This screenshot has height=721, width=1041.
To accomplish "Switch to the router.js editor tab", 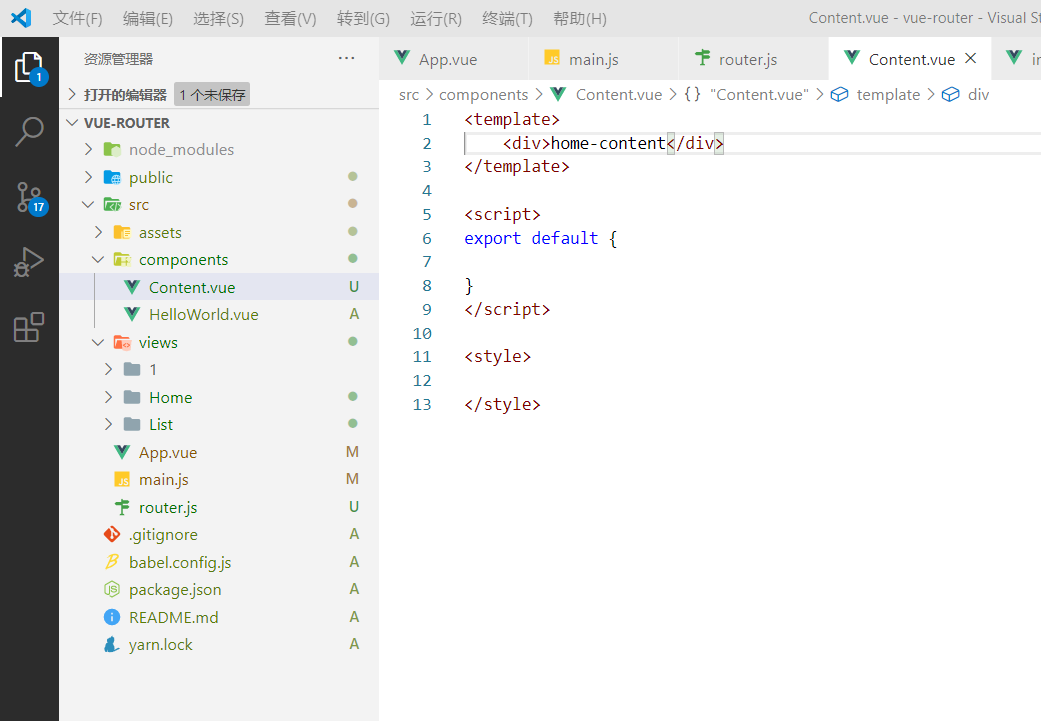I will click(754, 58).
